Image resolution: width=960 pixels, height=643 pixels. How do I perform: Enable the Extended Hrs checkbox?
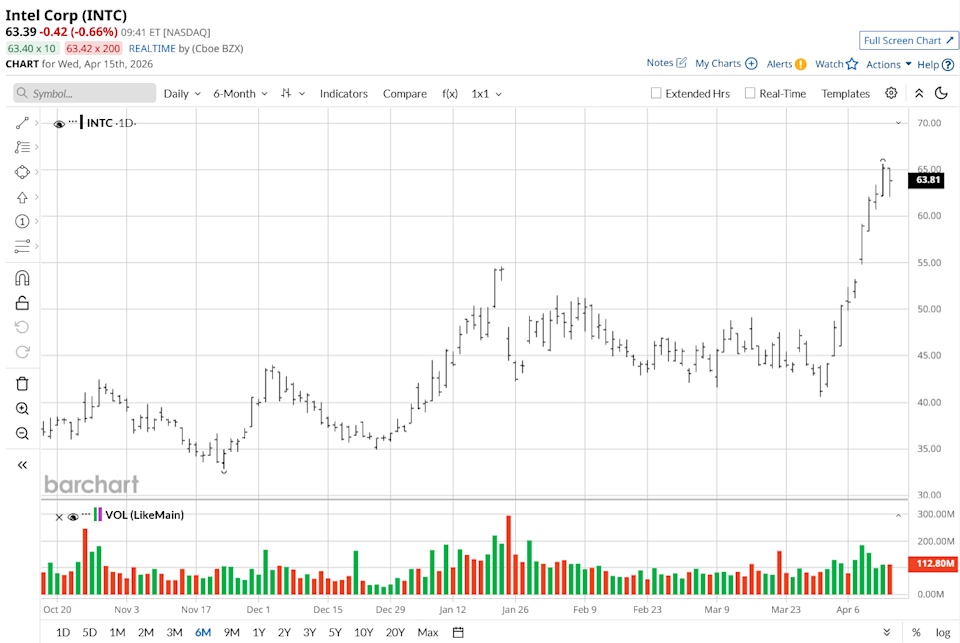(x=655, y=93)
